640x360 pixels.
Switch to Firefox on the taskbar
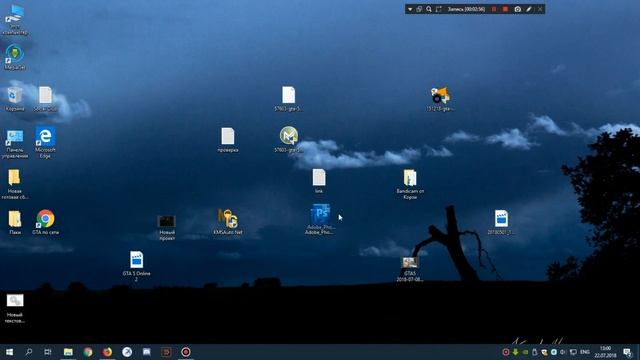[x=107, y=352]
